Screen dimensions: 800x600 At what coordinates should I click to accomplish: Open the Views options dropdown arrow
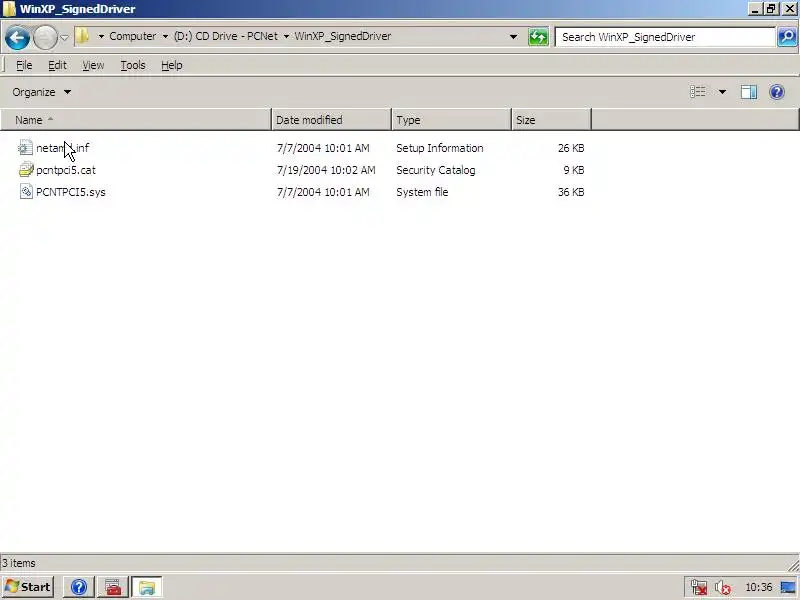[722, 92]
